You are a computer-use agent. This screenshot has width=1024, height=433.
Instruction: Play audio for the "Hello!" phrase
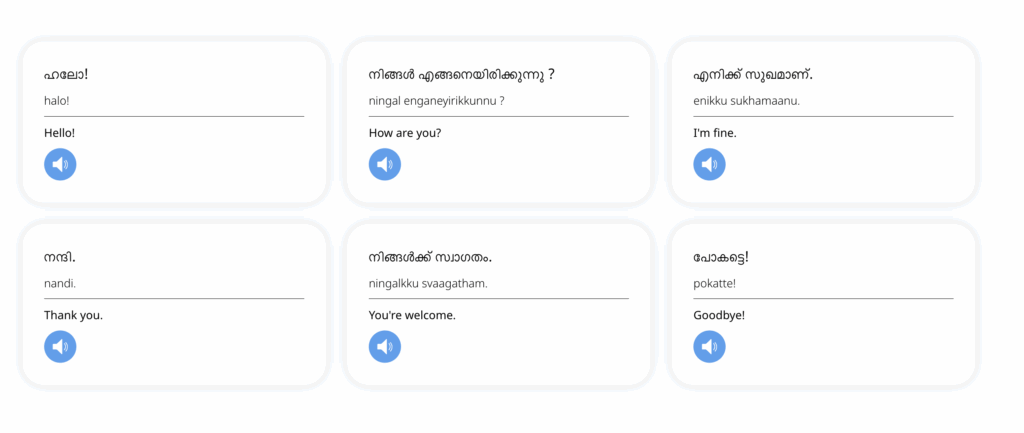pos(60,164)
